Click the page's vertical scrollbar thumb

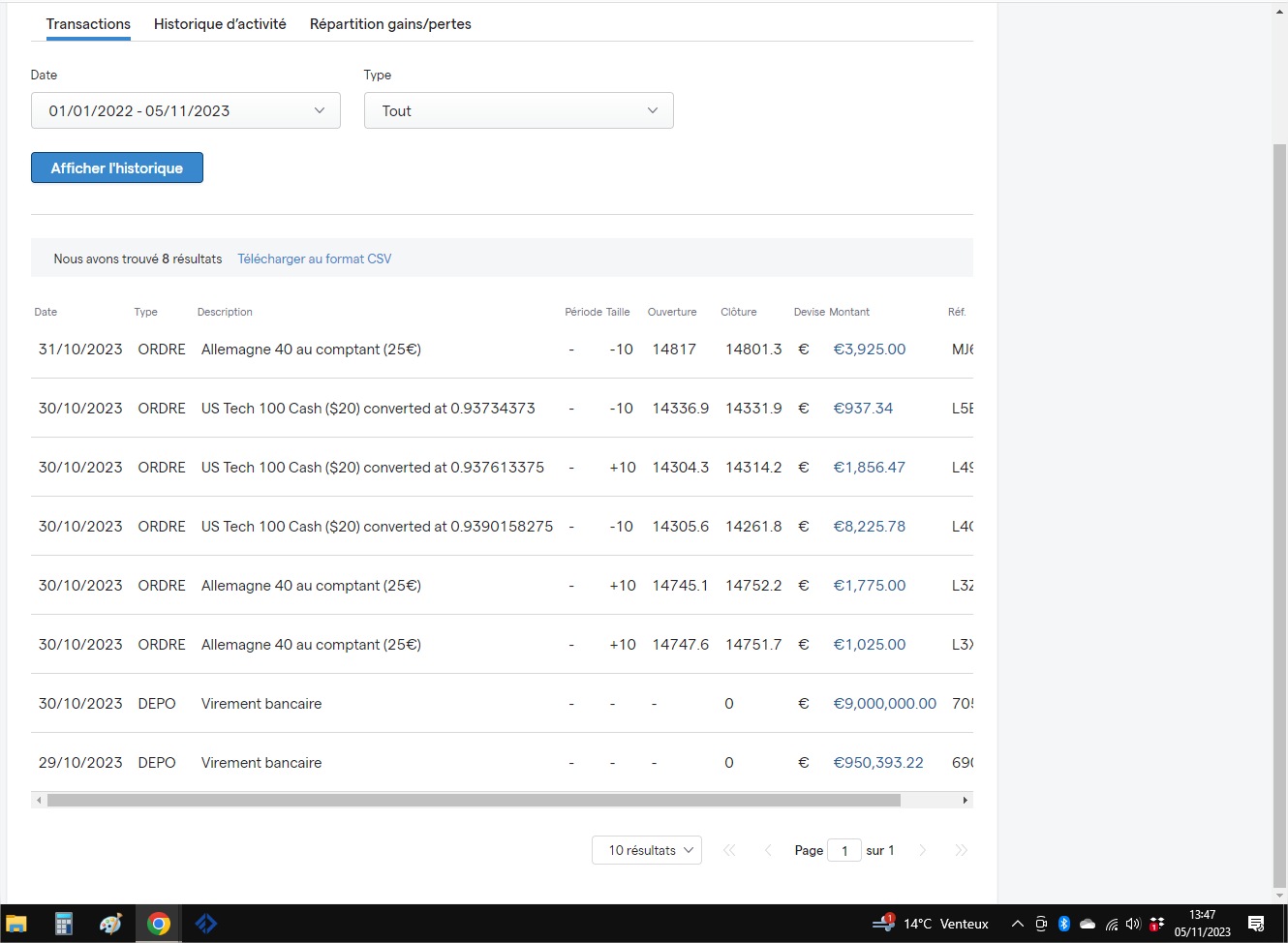(x=1279, y=515)
